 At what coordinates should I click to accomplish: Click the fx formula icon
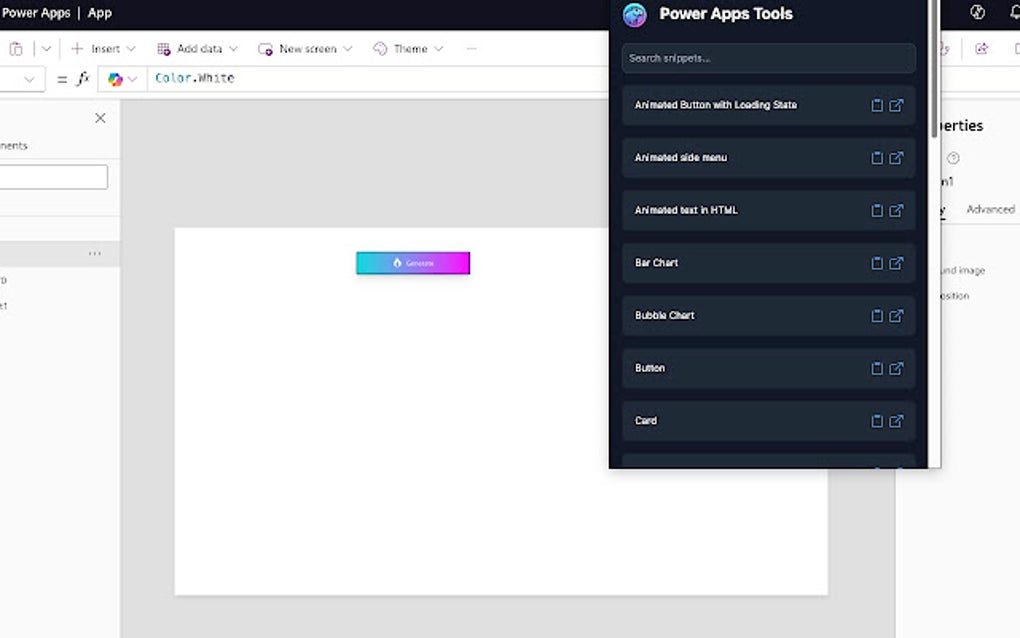click(x=82, y=78)
